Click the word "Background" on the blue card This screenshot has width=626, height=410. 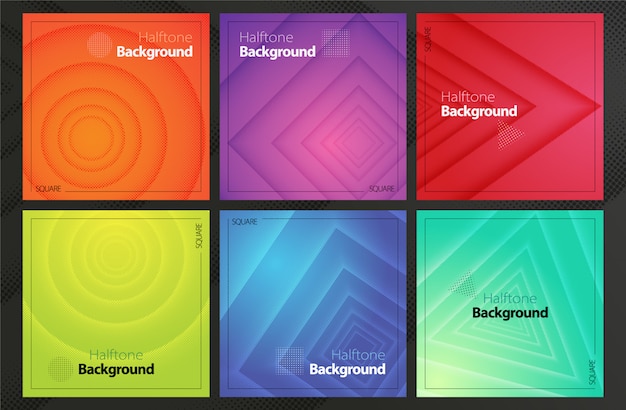[347, 369]
